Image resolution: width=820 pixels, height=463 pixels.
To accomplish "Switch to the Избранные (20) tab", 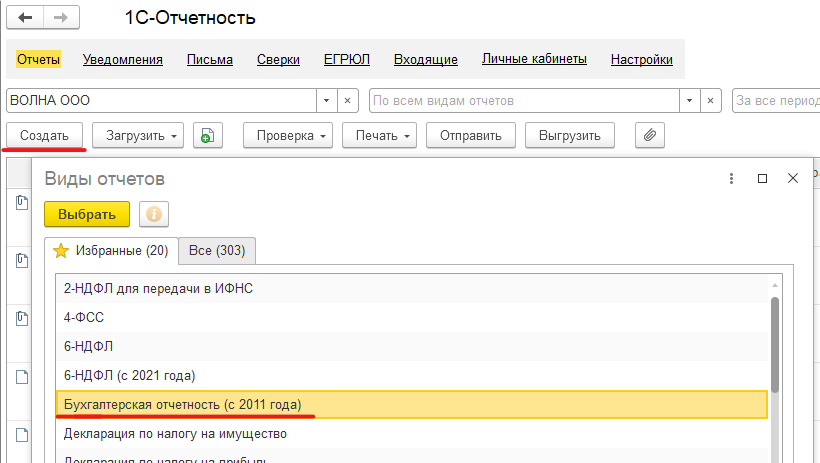I will pyautogui.click(x=111, y=251).
